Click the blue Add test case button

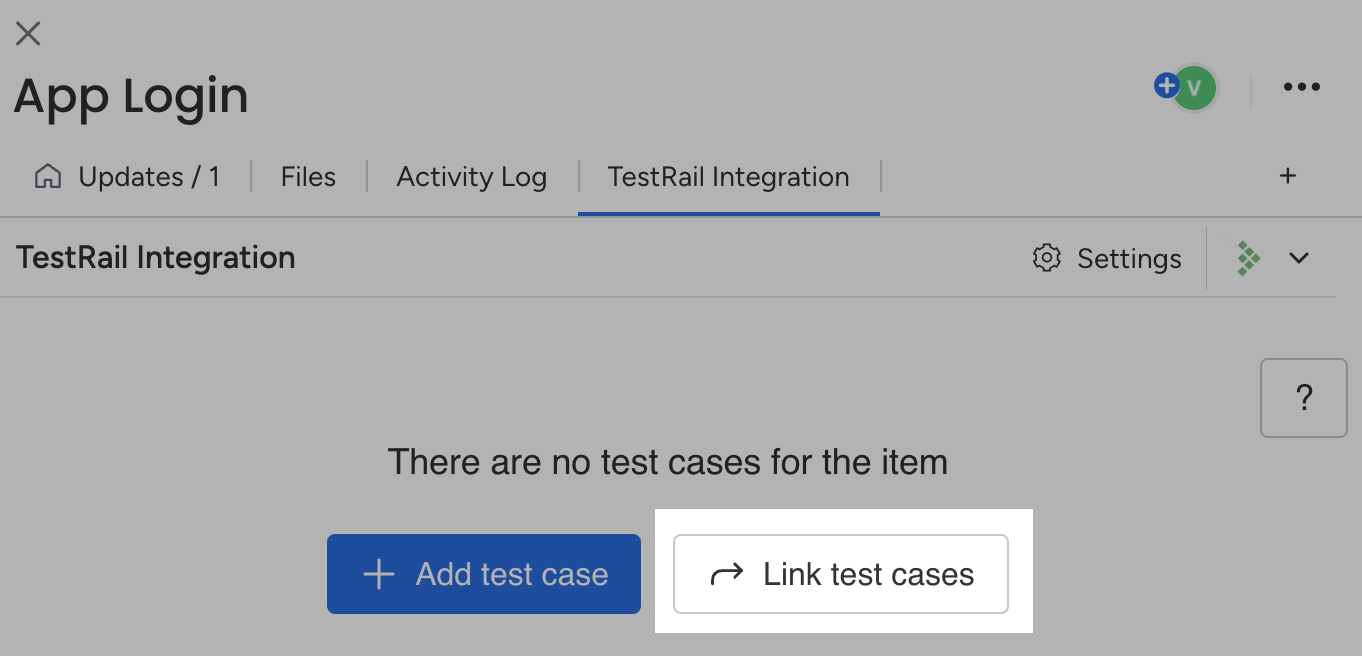pyautogui.click(x=484, y=574)
